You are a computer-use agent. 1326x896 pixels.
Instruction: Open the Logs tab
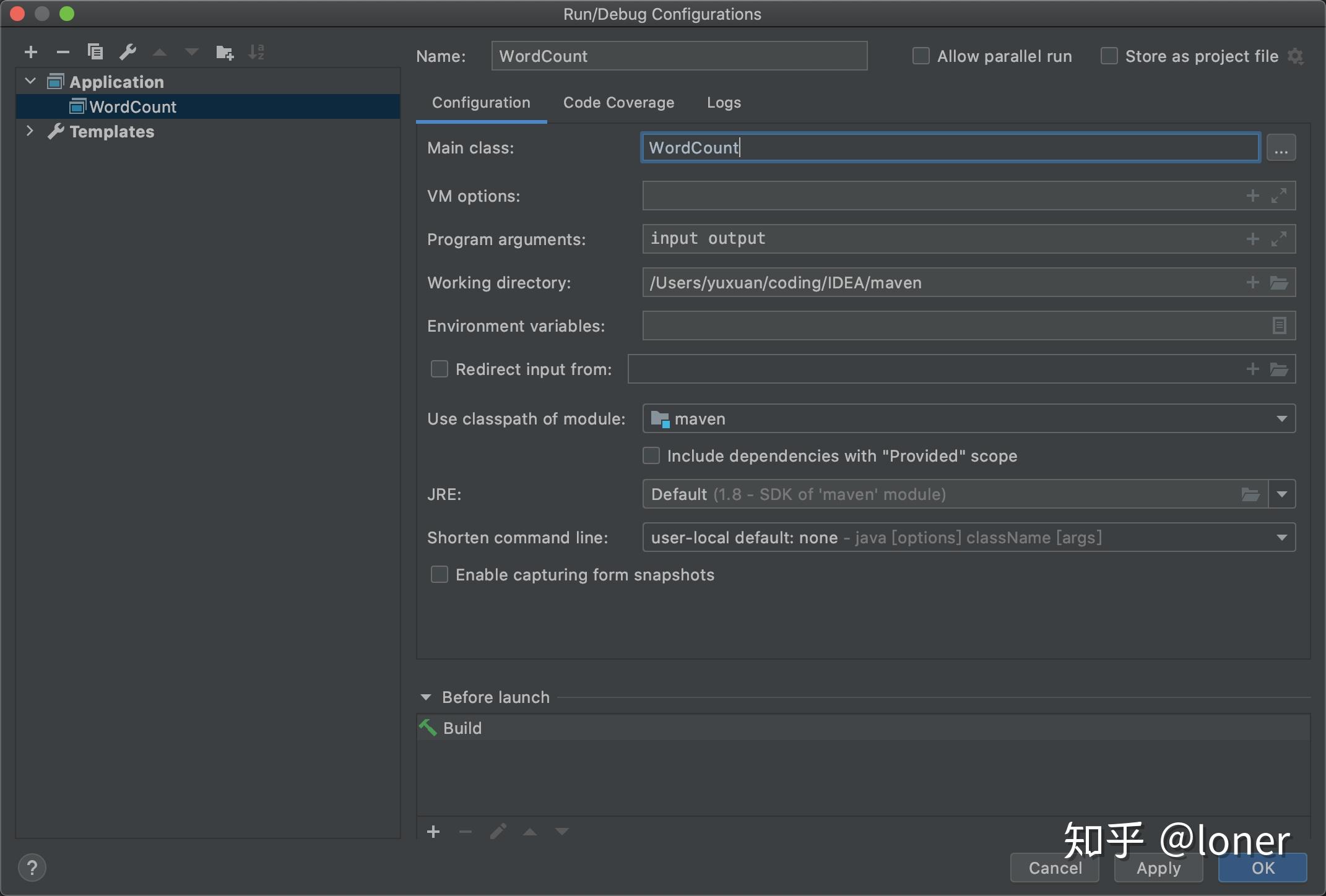(x=724, y=103)
